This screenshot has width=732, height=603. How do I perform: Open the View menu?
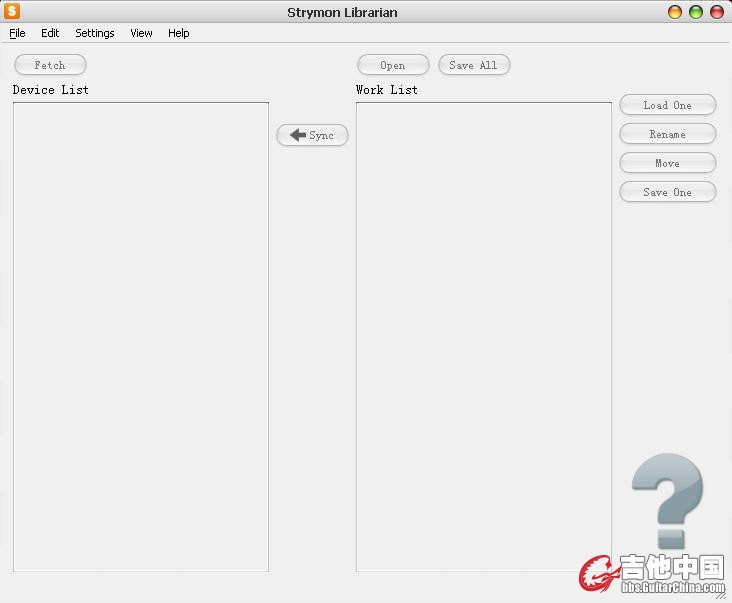point(141,33)
